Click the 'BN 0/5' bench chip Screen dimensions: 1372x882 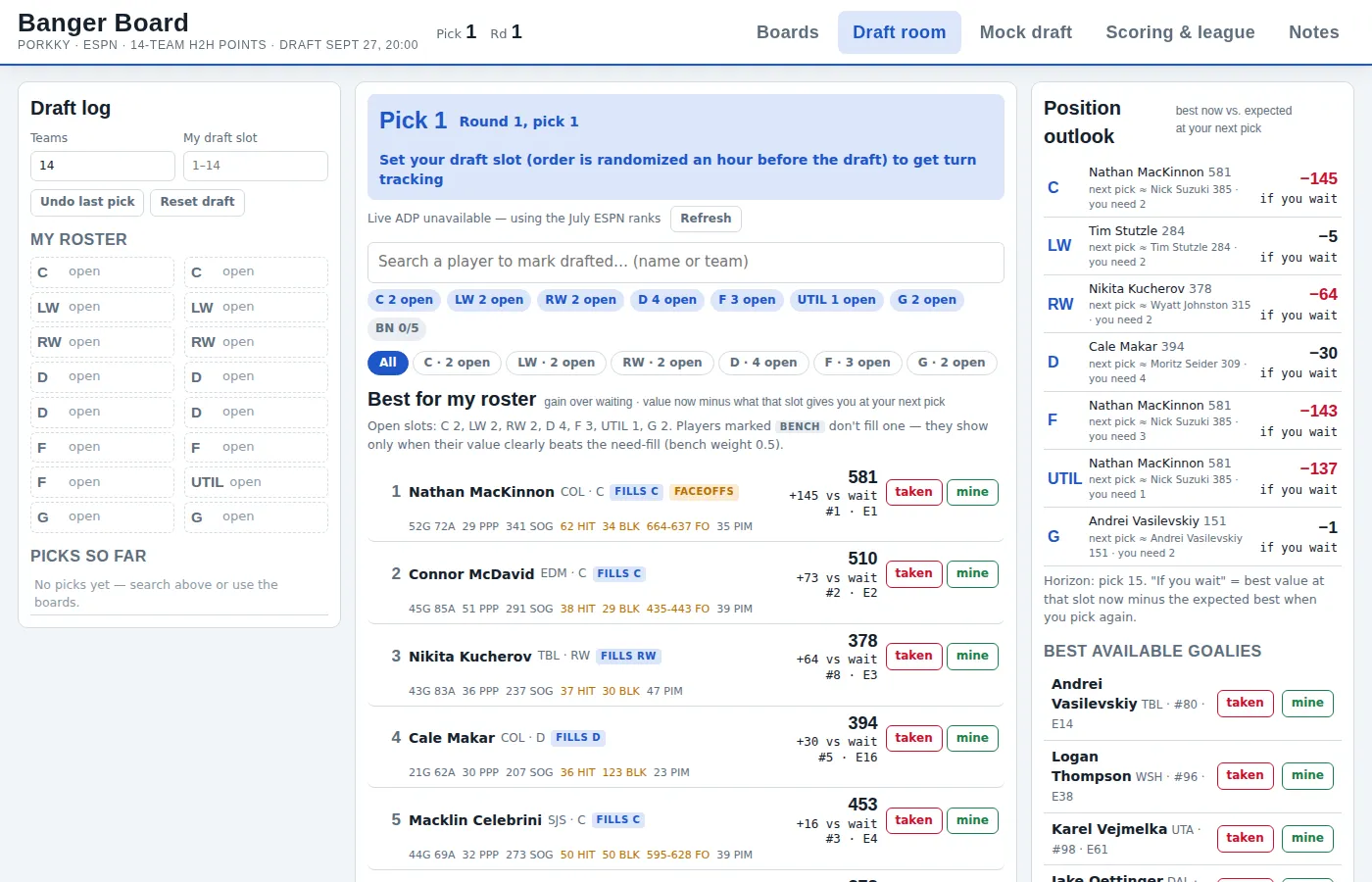397,328
